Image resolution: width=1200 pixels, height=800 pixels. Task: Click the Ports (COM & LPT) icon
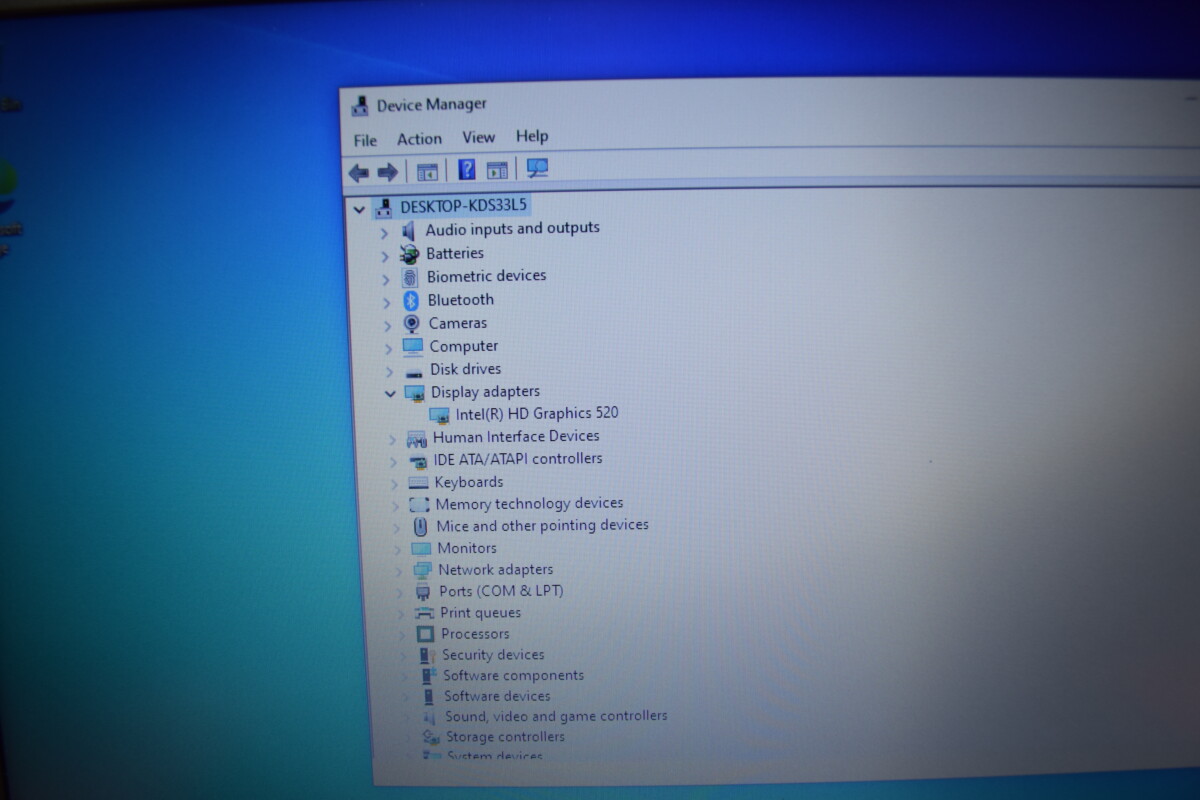423,592
